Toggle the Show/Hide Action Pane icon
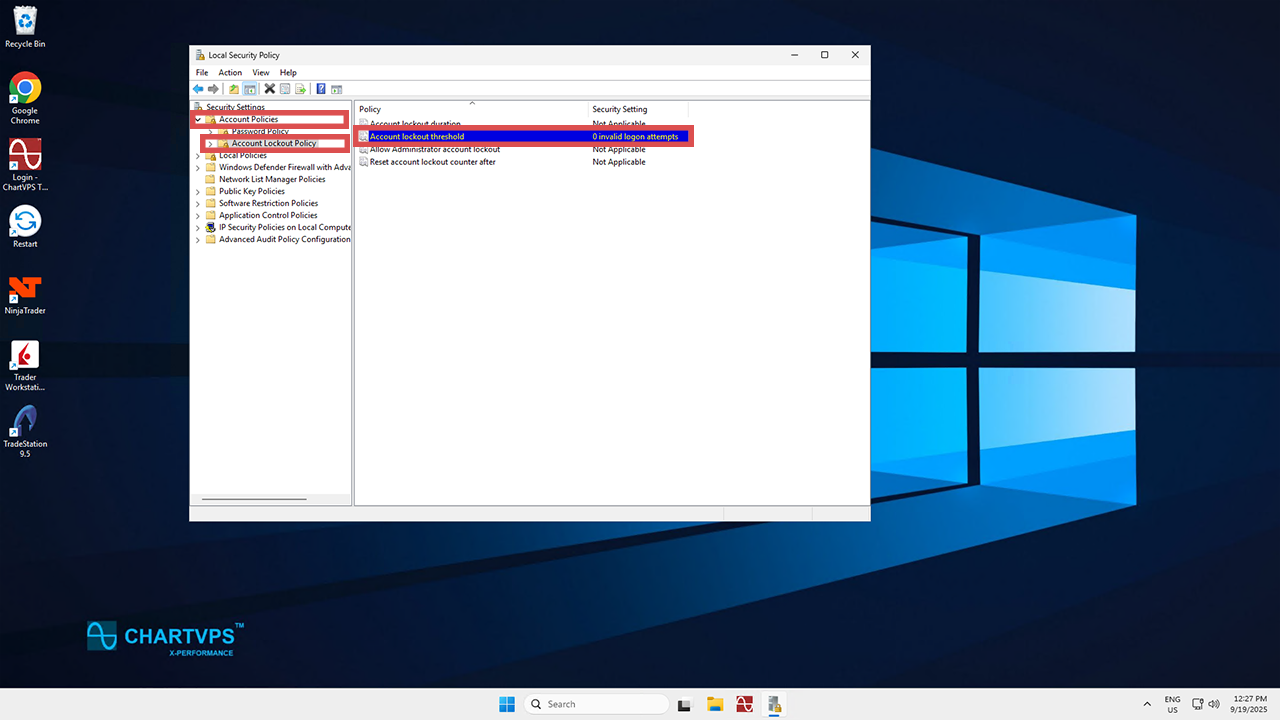Image resolution: width=1280 pixels, height=720 pixels. pyautogui.click(x=337, y=89)
